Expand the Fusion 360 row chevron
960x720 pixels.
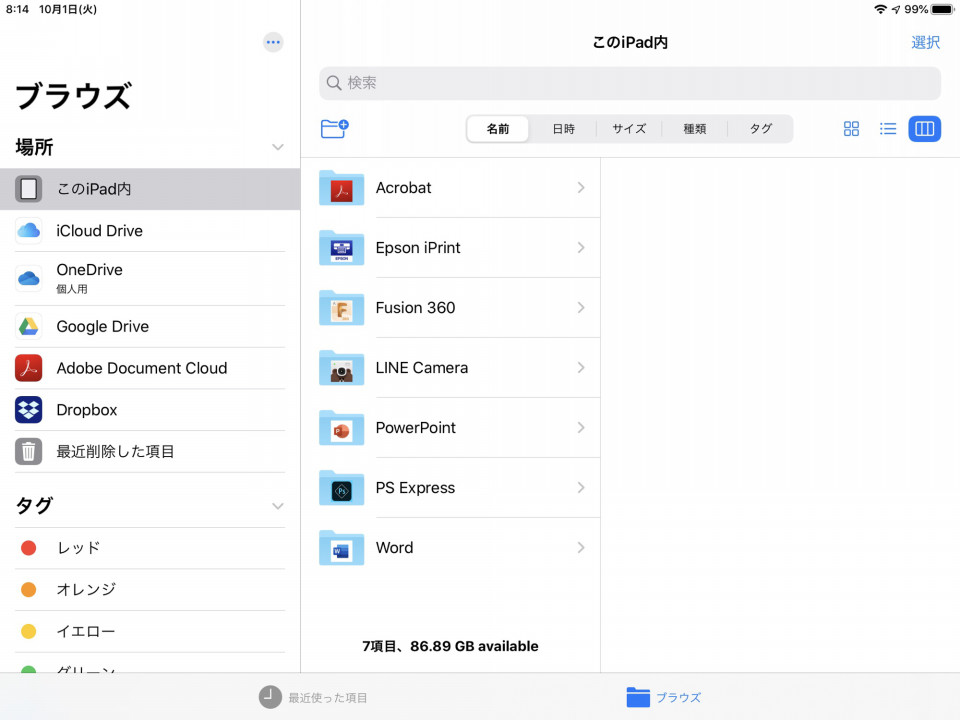(581, 307)
